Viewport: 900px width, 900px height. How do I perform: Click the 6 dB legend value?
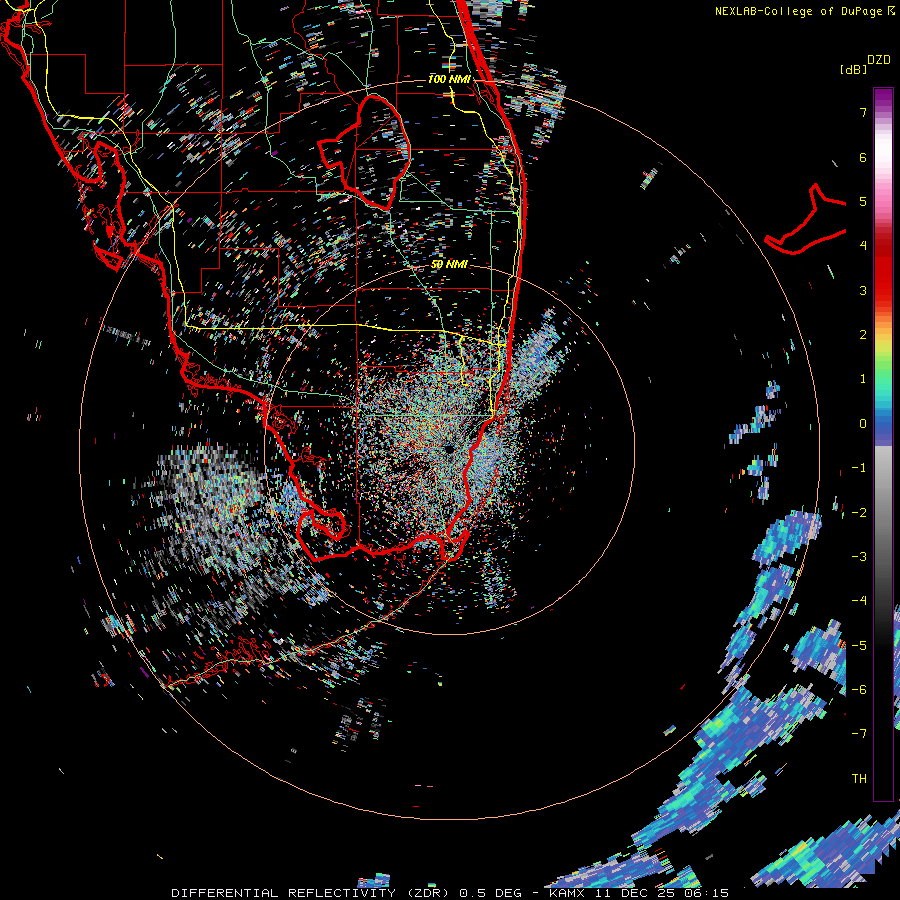863,157
